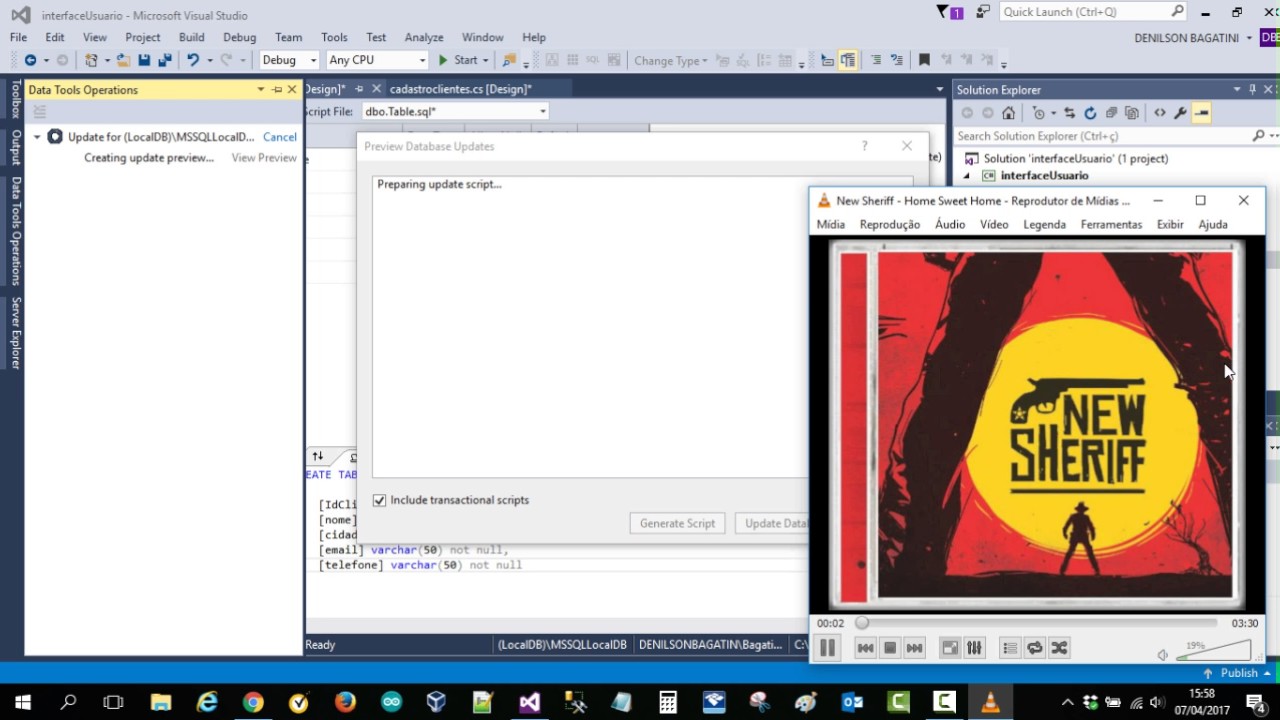Collapse the Update for (LocalDB) operation node
This screenshot has width=1280, height=720.
tap(37, 137)
